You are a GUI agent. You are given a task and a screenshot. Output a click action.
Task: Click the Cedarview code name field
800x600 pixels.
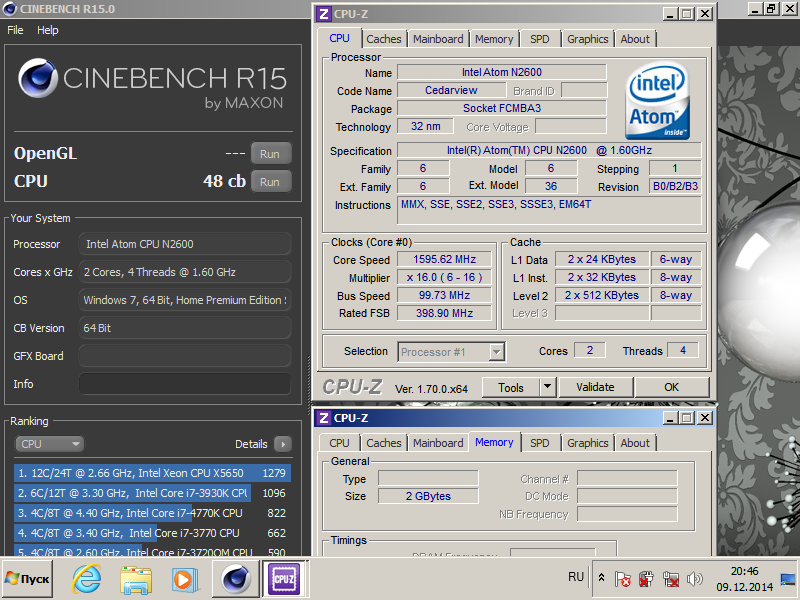click(452, 90)
